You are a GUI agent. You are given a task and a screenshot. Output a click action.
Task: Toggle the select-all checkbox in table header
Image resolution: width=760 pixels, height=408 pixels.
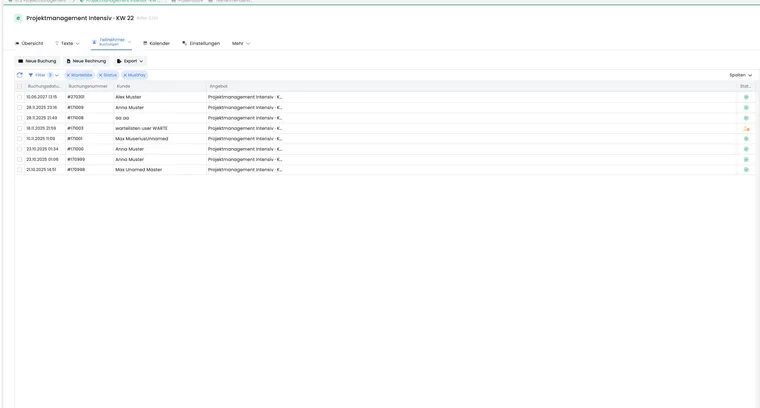pyautogui.click(x=19, y=86)
